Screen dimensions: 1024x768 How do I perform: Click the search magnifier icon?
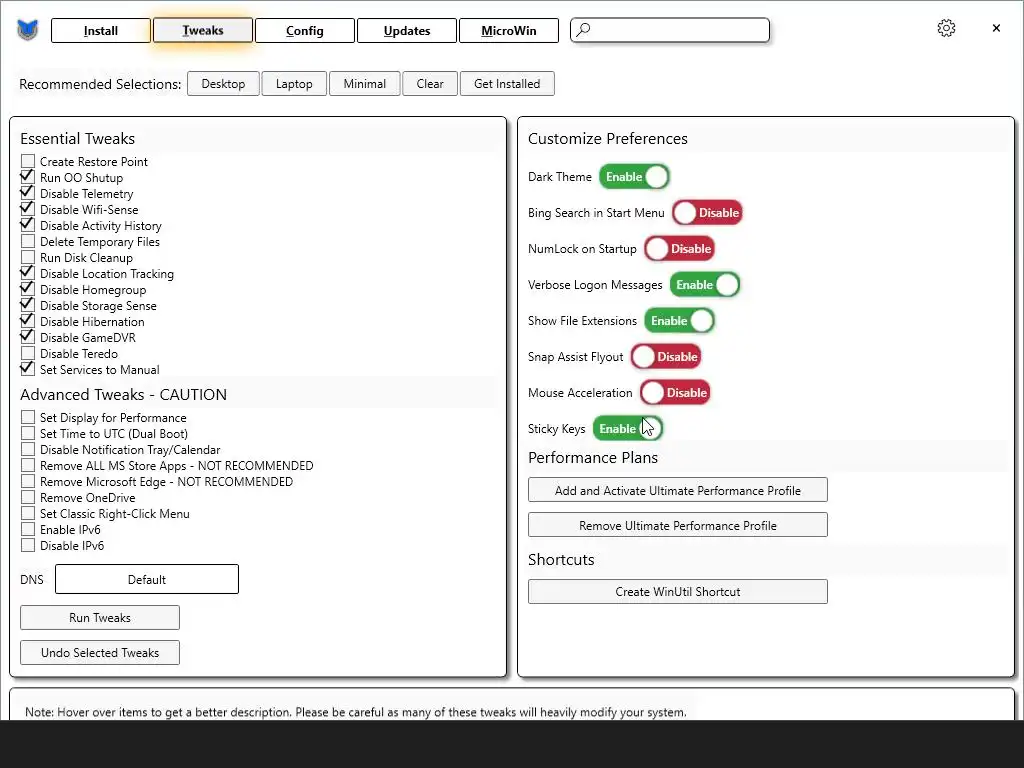tap(583, 29)
